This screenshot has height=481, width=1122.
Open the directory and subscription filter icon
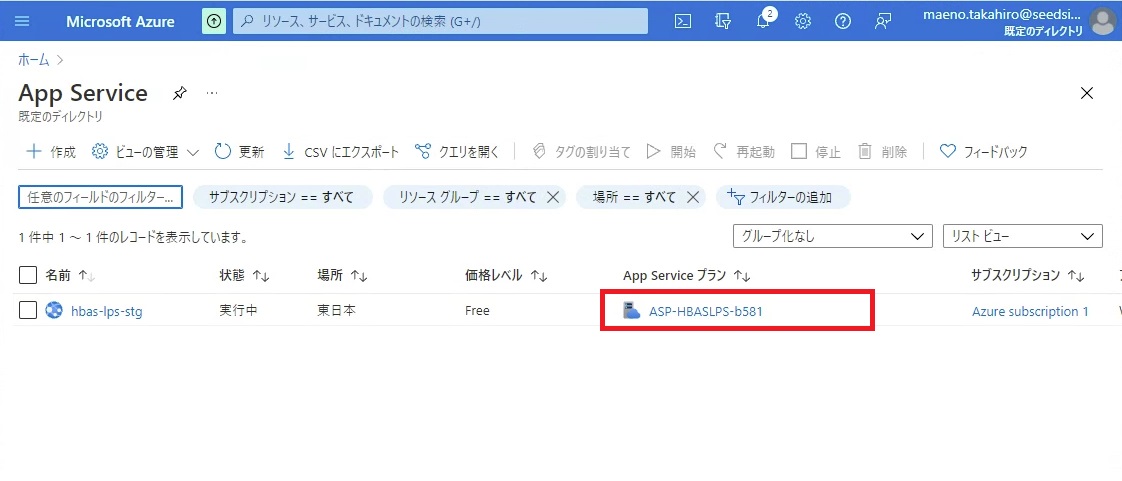pyautogui.click(x=723, y=21)
